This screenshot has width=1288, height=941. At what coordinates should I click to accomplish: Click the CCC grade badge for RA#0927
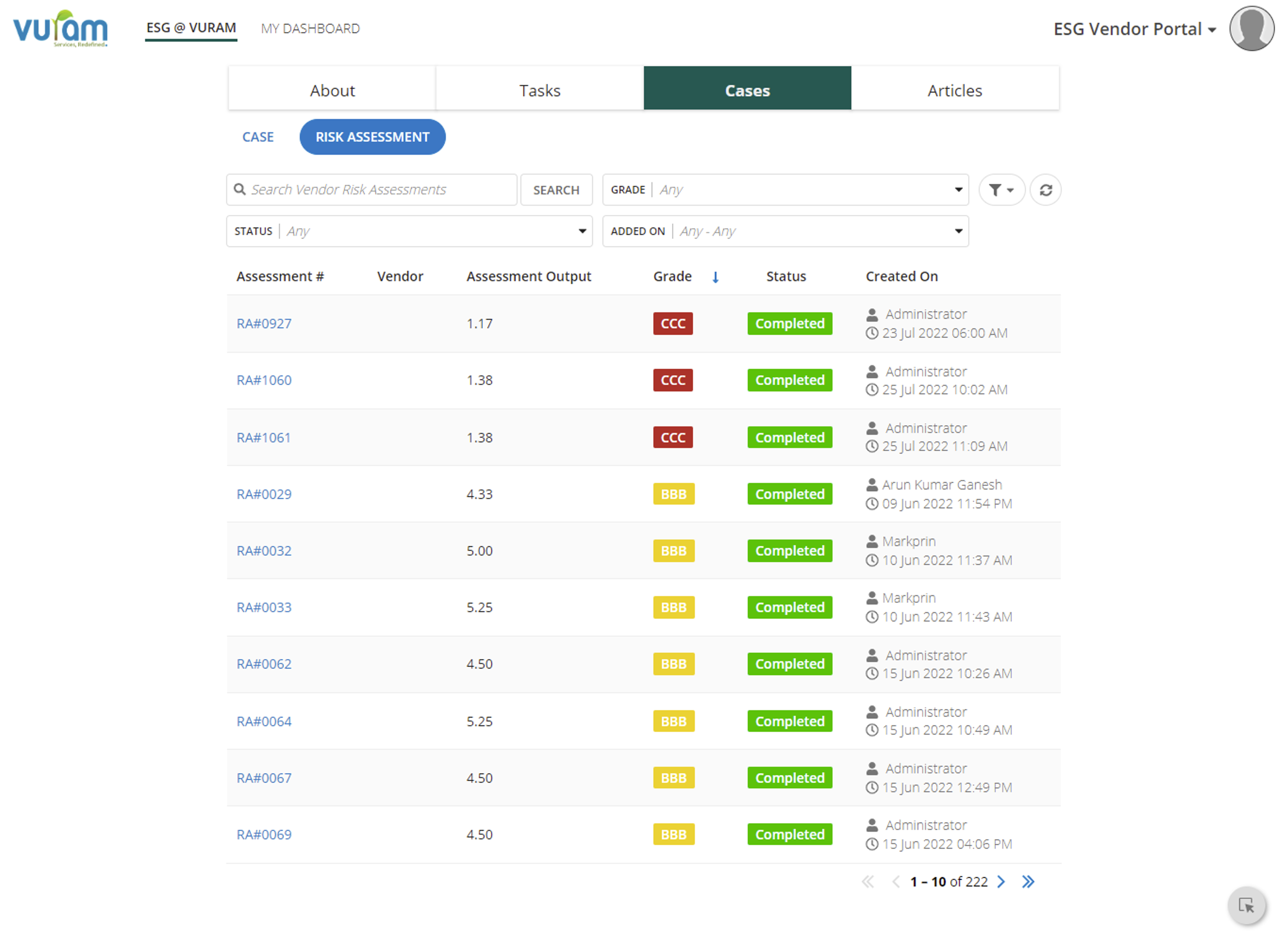coord(673,324)
